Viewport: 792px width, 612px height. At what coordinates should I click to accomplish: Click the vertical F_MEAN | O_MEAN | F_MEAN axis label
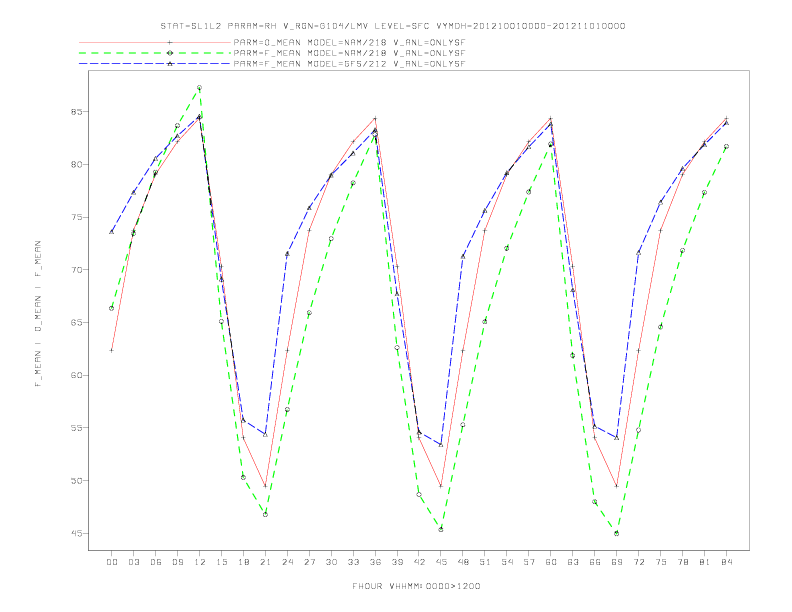click(37, 314)
